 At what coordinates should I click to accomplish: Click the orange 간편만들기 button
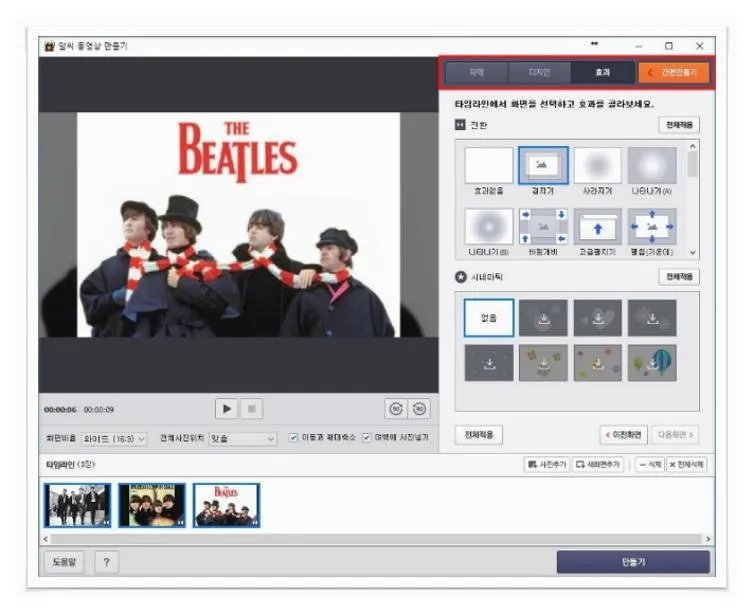pyautogui.click(x=673, y=73)
